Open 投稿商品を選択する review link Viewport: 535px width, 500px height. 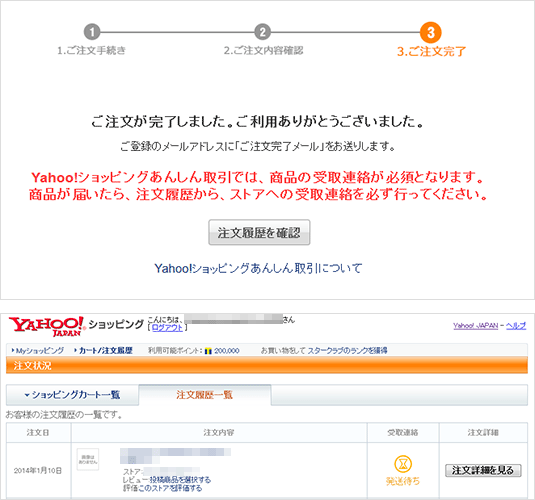180,480
